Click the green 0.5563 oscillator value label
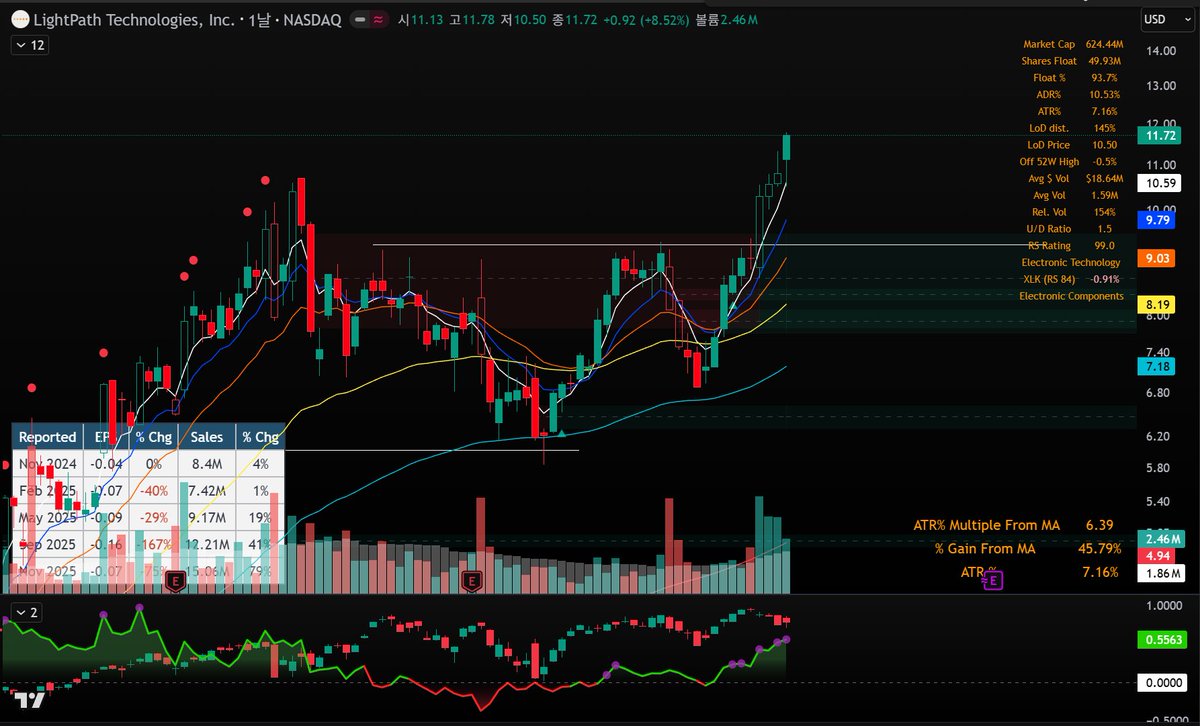 pyautogui.click(x=1163, y=639)
